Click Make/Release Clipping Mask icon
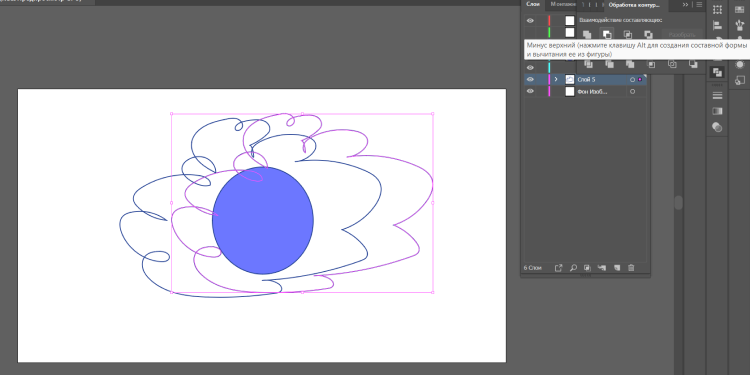750x375 pixels. [x=587, y=268]
